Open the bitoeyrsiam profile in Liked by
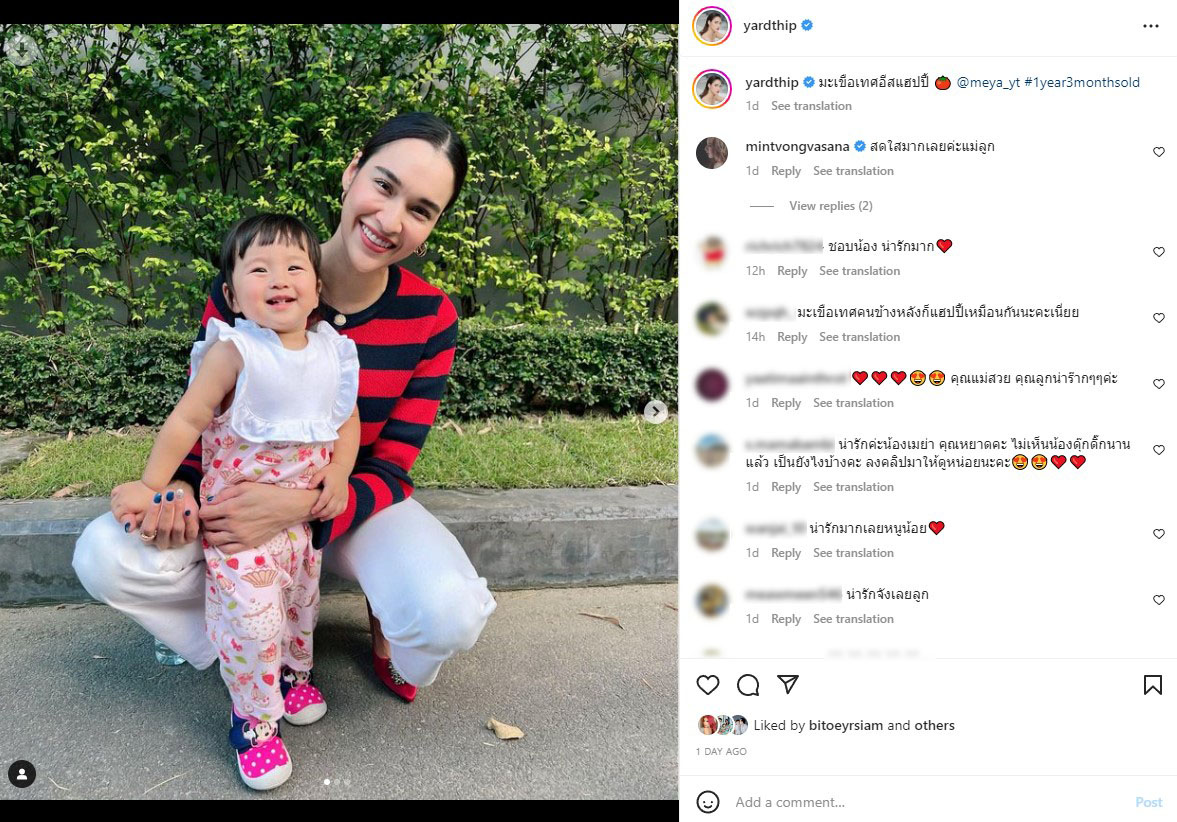The width and height of the screenshot is (1177, 822). [x=845, y=725]
